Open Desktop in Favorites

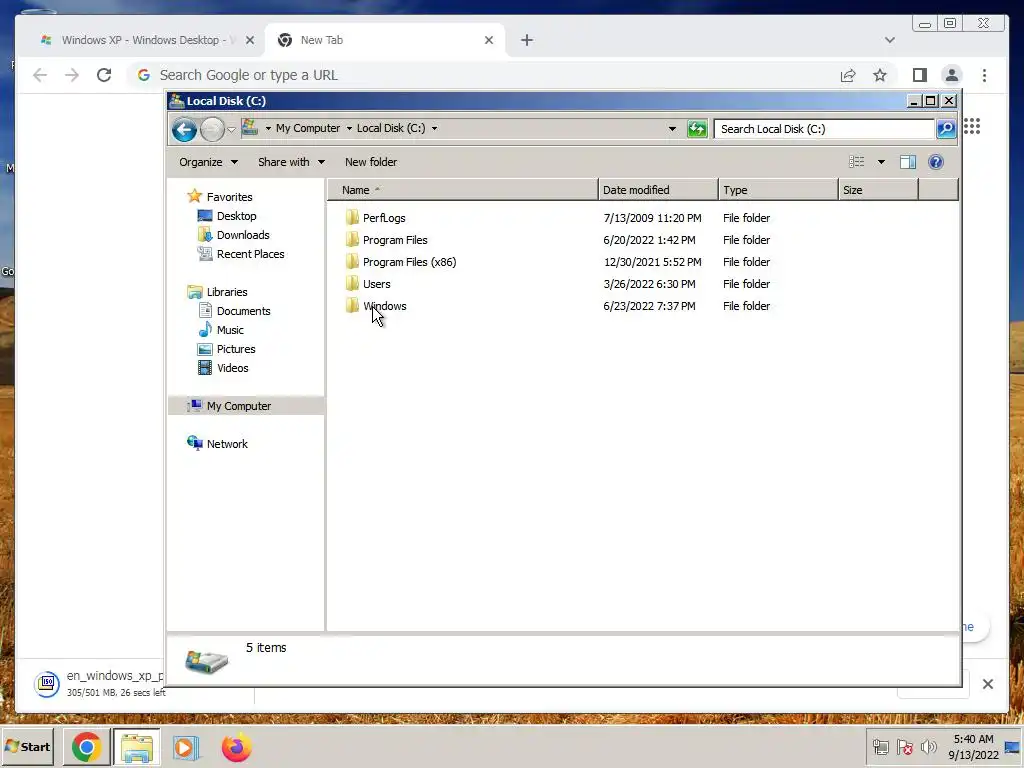coord(236,216)
